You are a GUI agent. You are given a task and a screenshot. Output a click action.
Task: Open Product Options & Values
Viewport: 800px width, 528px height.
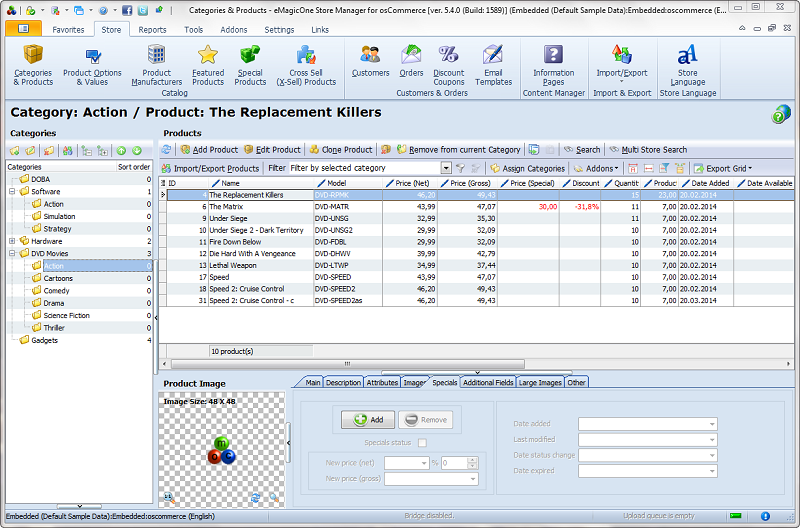click(x=92, y=65)
